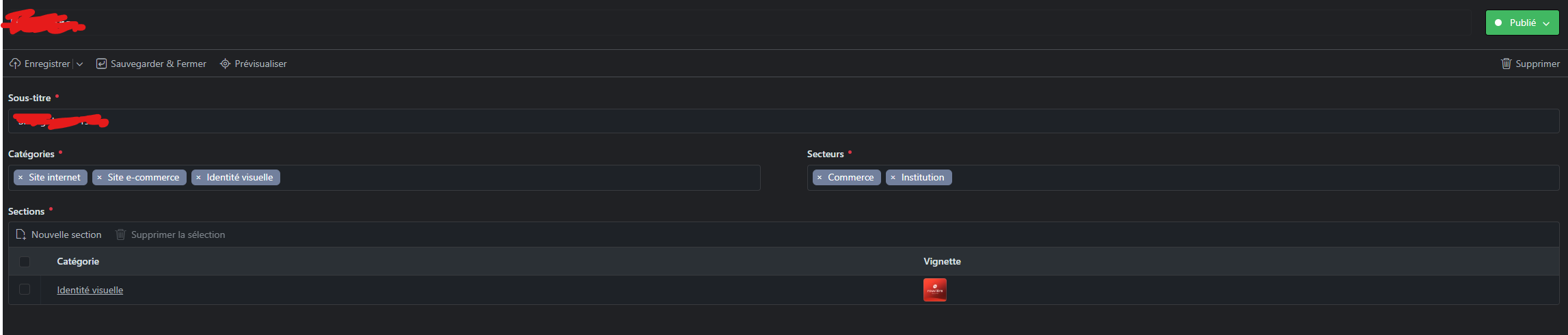This screenshot has width=1568, height=335.
Task: Remove the Institution sector tag
Action: pos(893,178)
